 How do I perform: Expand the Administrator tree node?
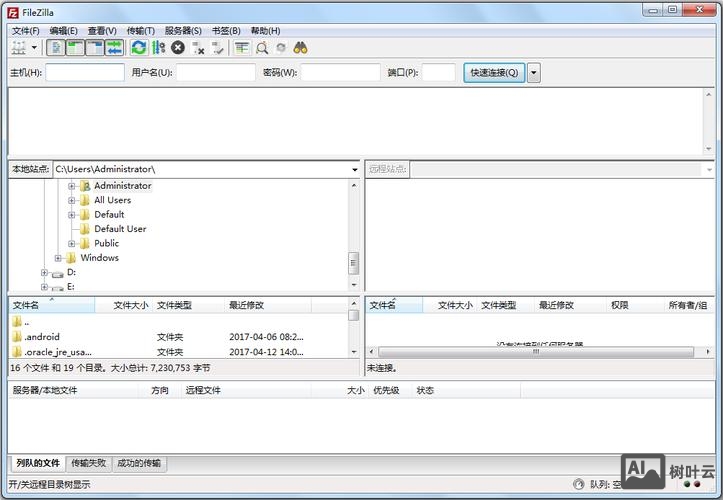coord(71,186)
